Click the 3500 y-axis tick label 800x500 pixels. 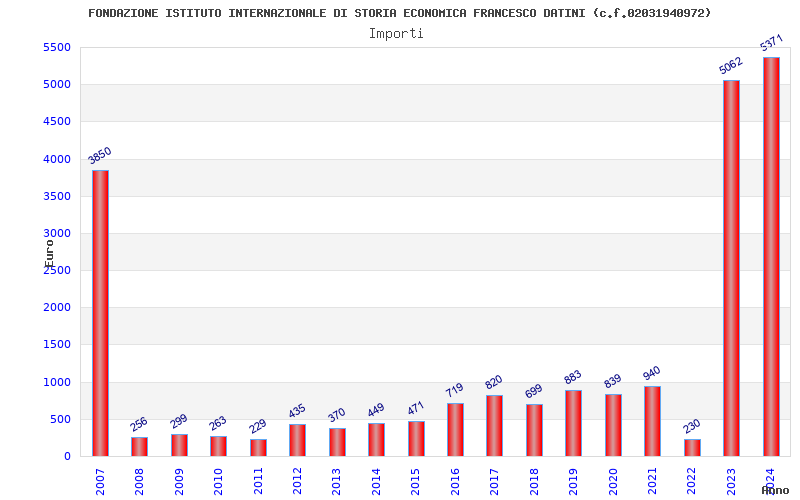point(57,196)
